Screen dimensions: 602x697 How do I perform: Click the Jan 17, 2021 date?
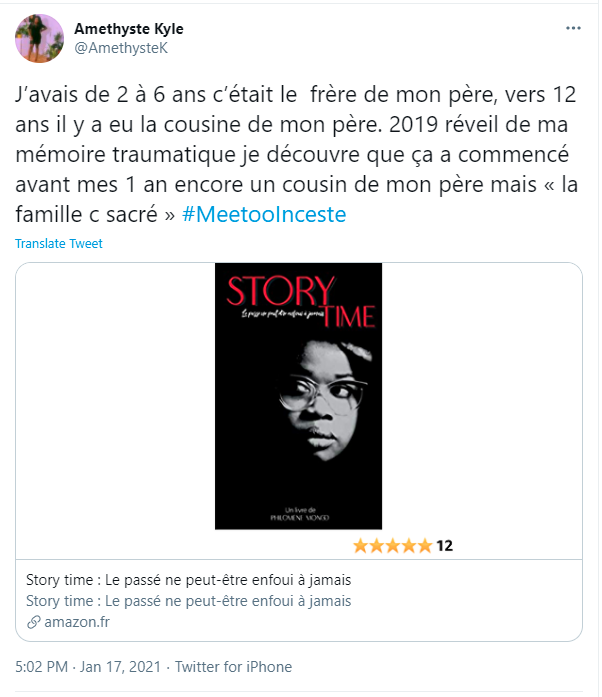coord(120,667)
